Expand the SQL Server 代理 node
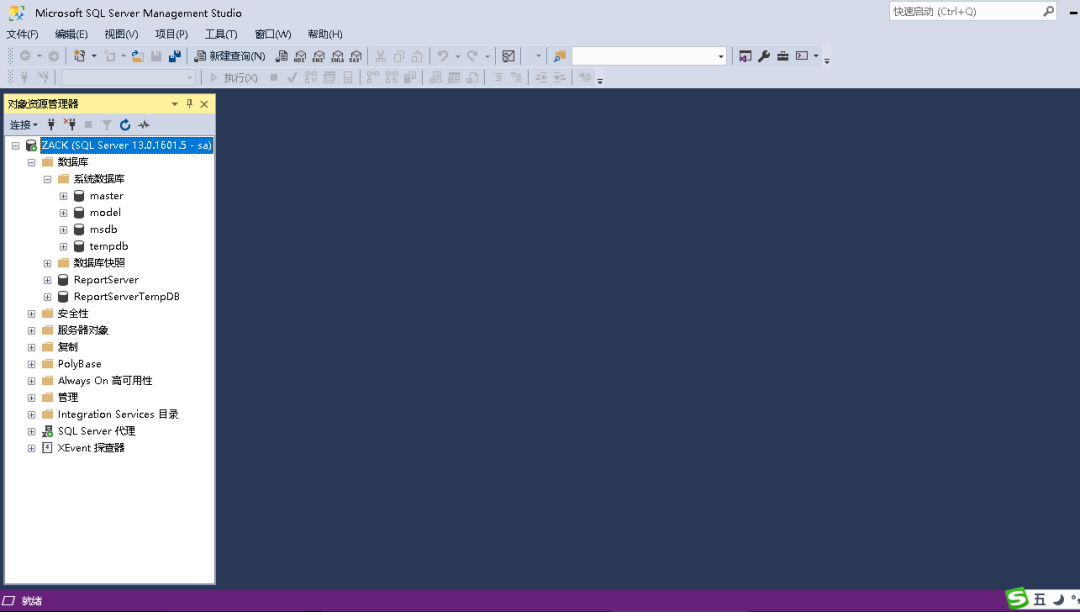Image resolution: width=1080 pixels, height=612 pixels. (x=31, y=432)
